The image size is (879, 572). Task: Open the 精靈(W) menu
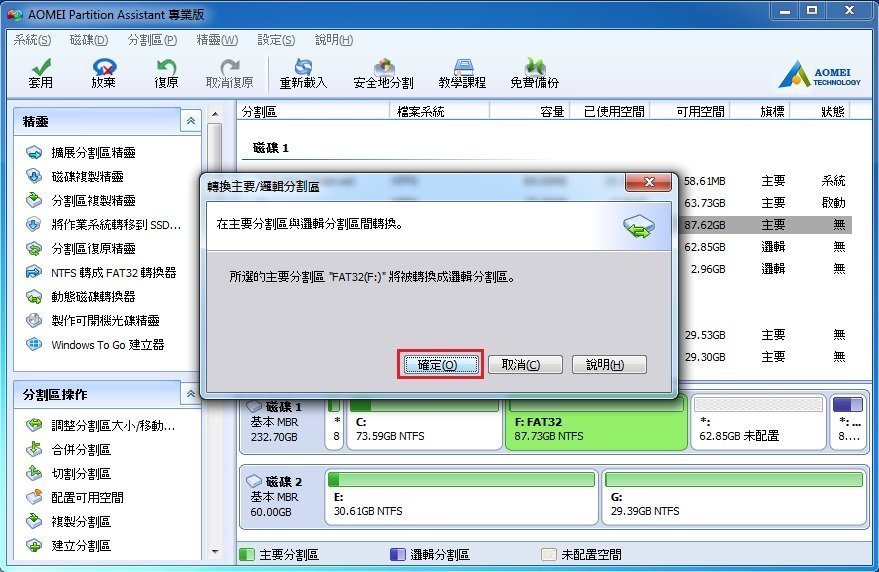(217, 40)
